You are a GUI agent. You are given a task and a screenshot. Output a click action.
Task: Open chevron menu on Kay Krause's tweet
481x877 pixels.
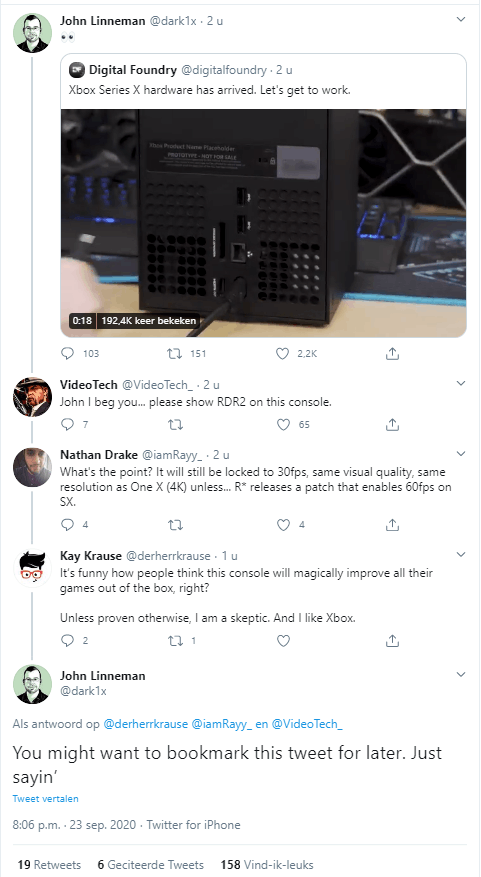pyautogui.click(x=461, y=555)
